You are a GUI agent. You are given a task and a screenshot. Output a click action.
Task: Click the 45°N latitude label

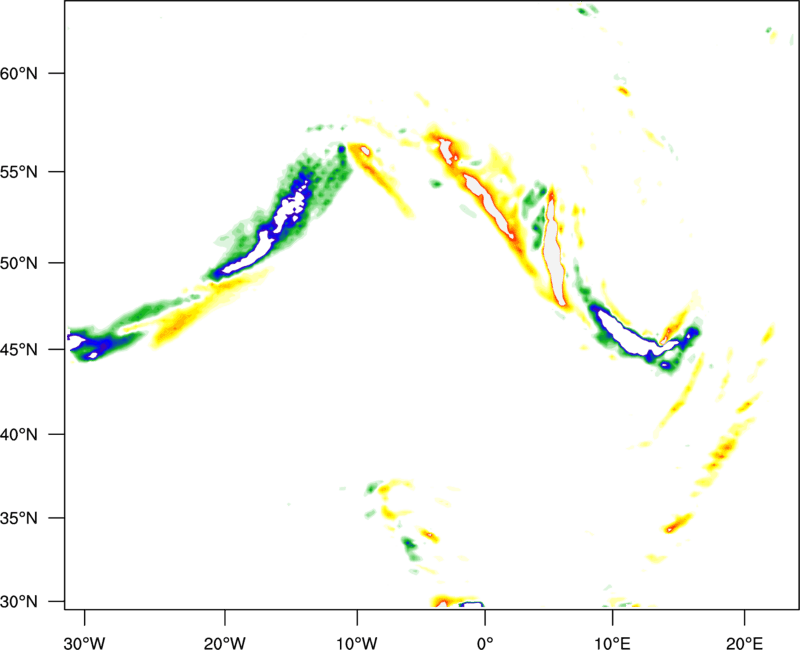tap(19, 350)
